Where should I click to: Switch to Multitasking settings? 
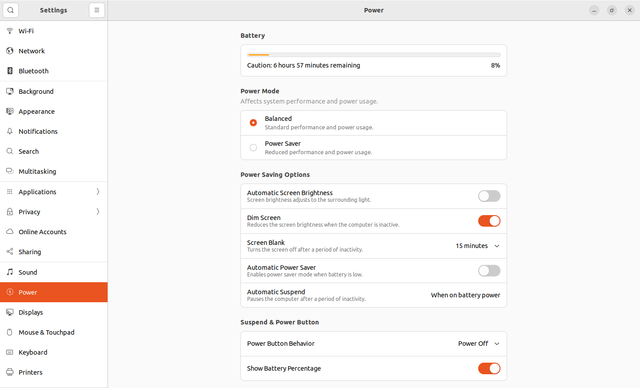(x=54, y=171)
